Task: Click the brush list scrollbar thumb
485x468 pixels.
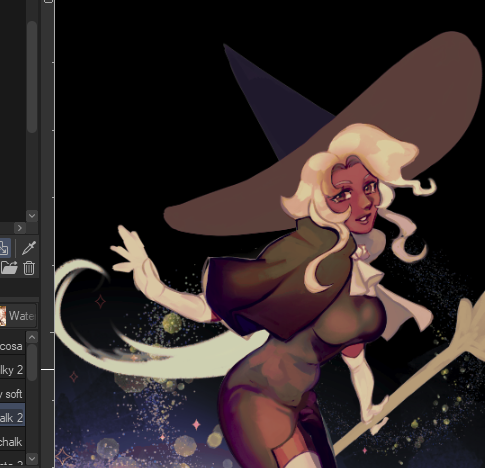Action: click(32, 362)
